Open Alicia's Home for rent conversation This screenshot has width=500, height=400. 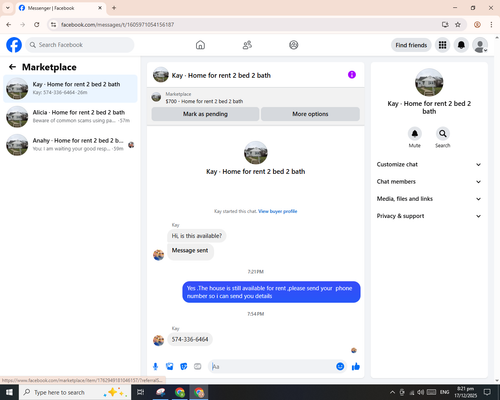(70, 116)
